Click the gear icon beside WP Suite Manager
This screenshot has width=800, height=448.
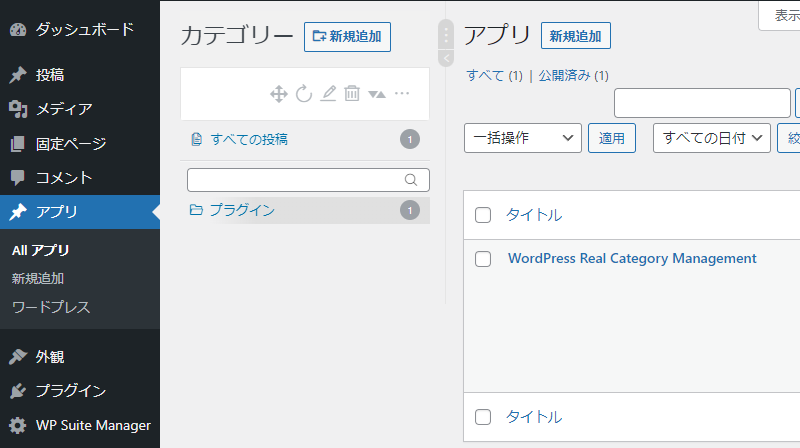point(18,426)
